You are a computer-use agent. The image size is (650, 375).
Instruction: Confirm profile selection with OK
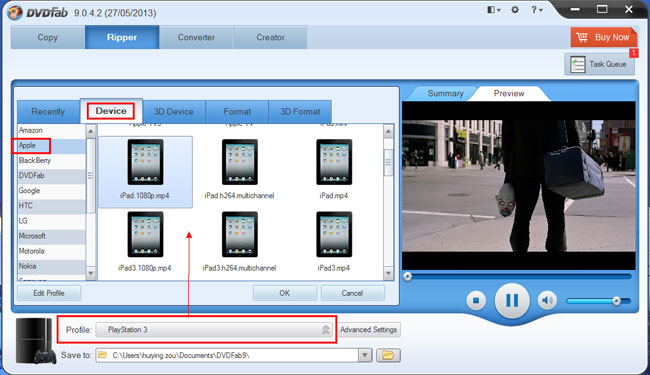click(284, 293)
